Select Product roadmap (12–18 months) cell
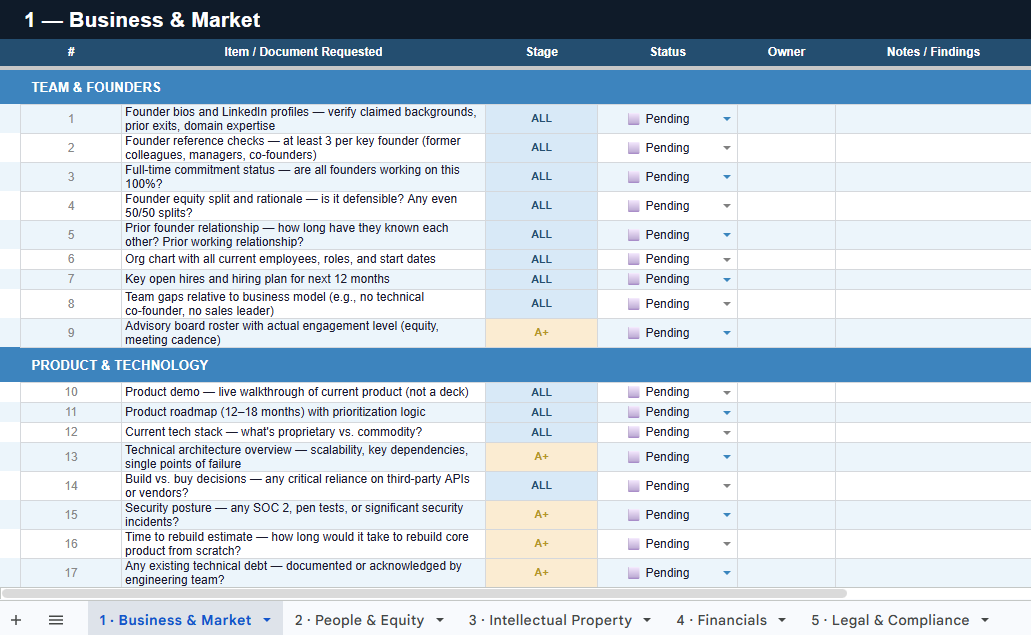Image resolution: width=1031 pixels, height=635 pixels. [304, 412]
